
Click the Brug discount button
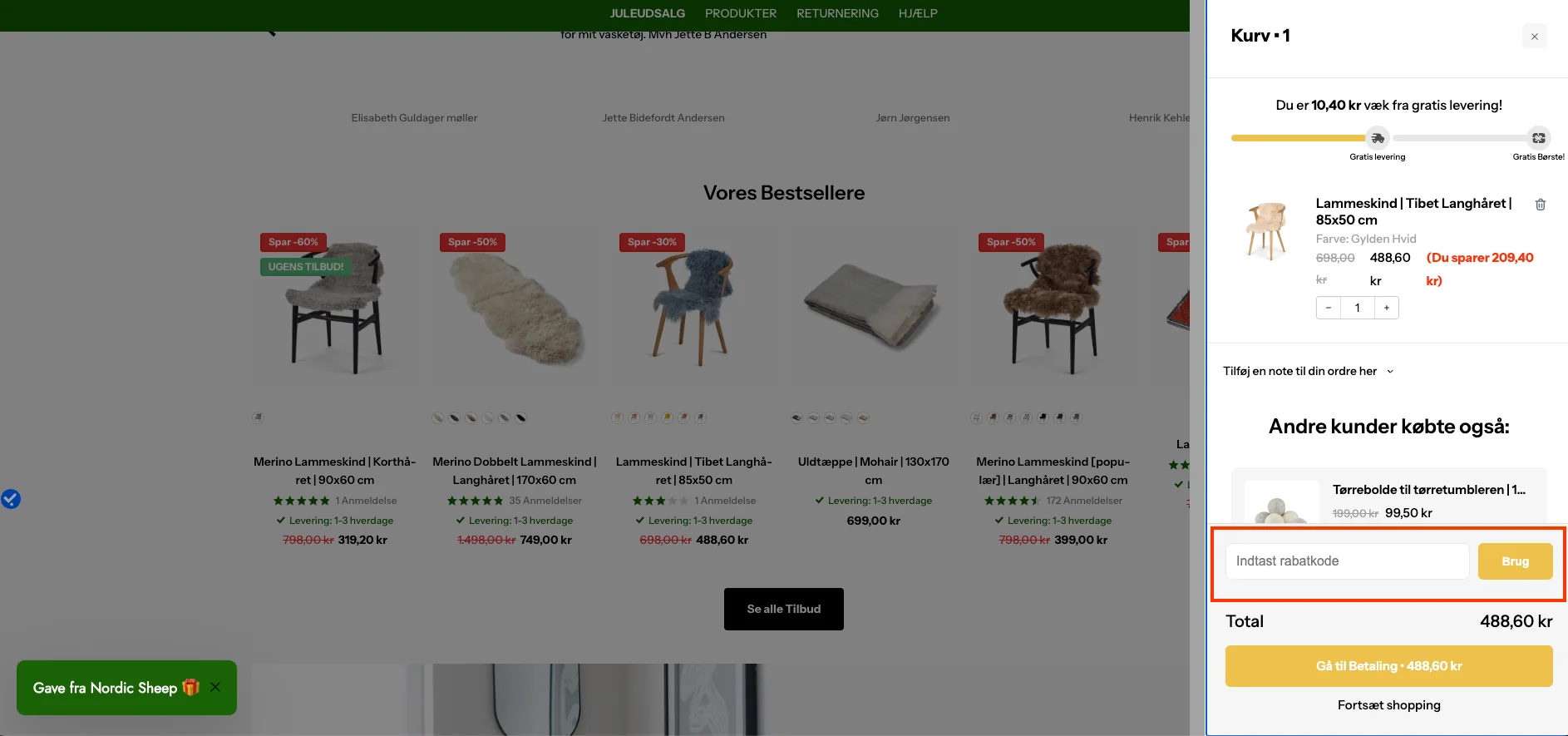[1515, 561]
